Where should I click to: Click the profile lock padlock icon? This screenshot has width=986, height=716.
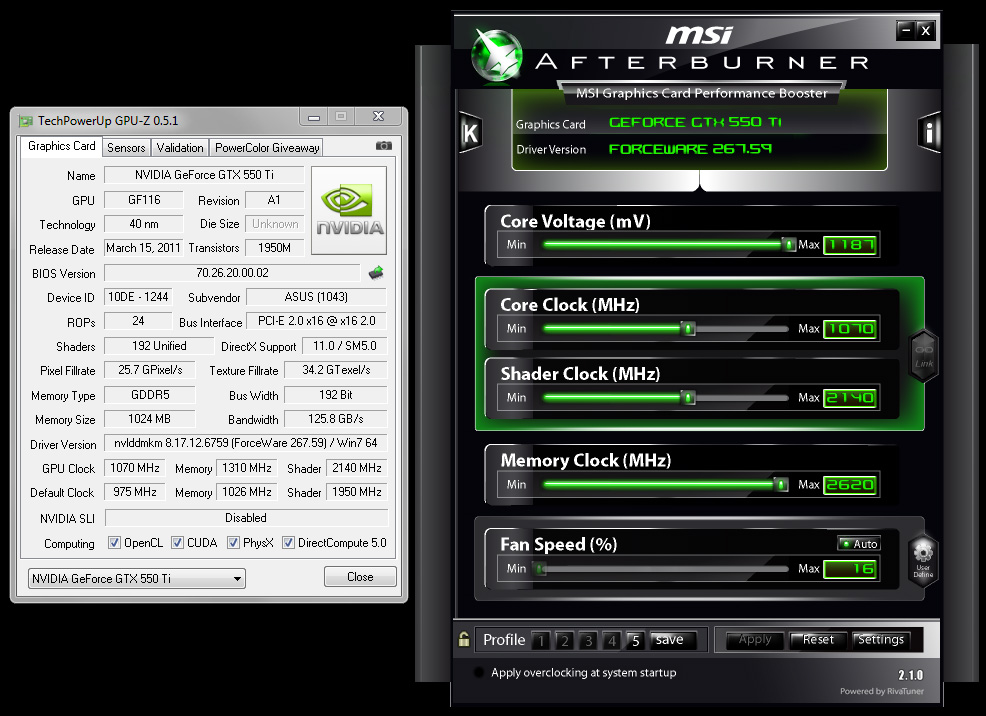(x=464, y=639)
